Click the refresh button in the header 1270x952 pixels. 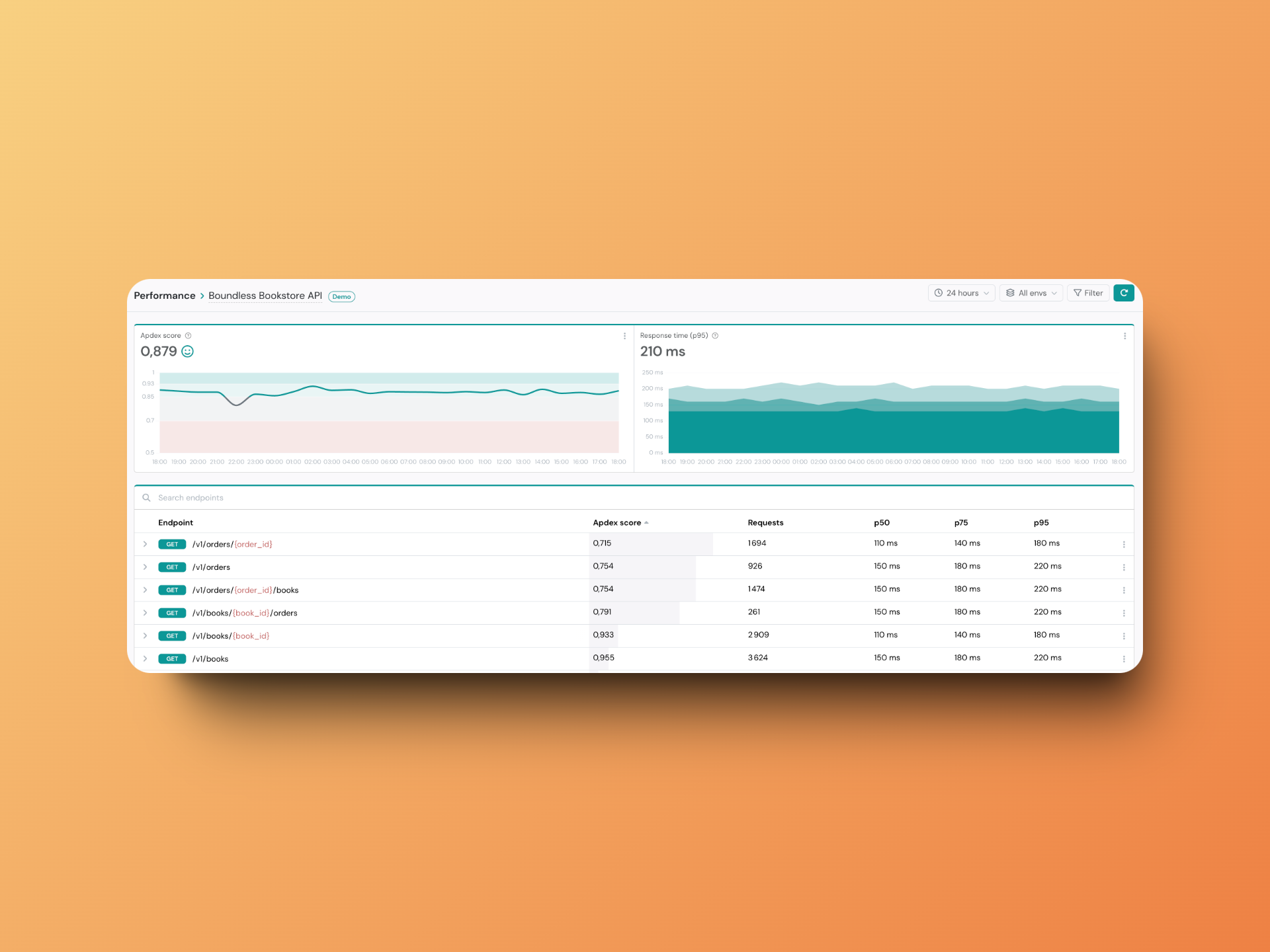coord(1124,293)
